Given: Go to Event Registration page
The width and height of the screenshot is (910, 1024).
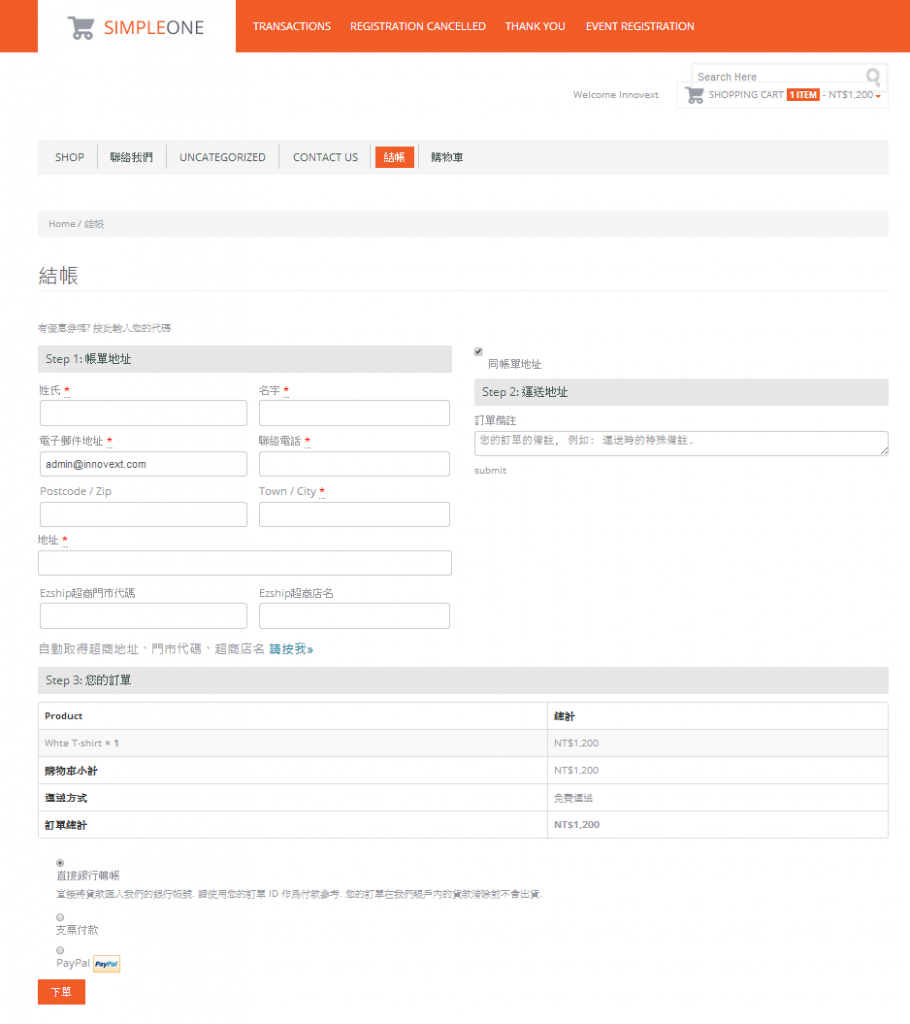Looking at the screenshot, I should [x=639, y=26].
